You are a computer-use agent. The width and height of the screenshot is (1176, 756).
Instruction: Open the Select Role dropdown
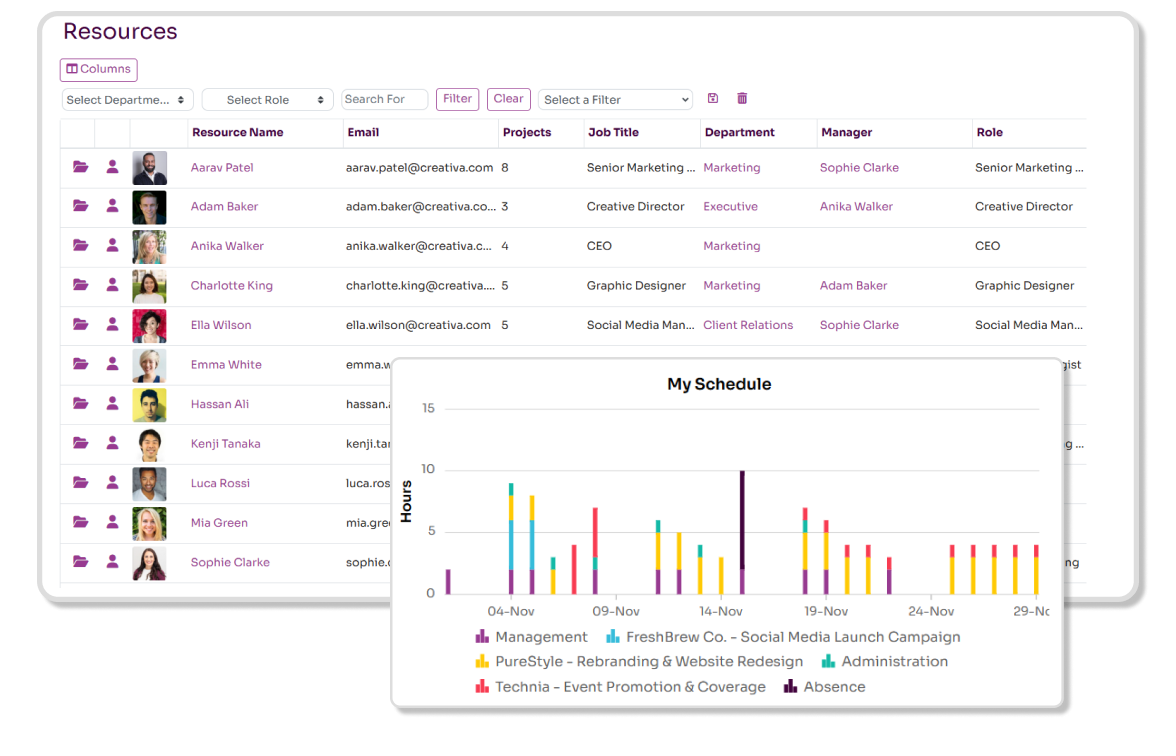click(x=267, y=99)
